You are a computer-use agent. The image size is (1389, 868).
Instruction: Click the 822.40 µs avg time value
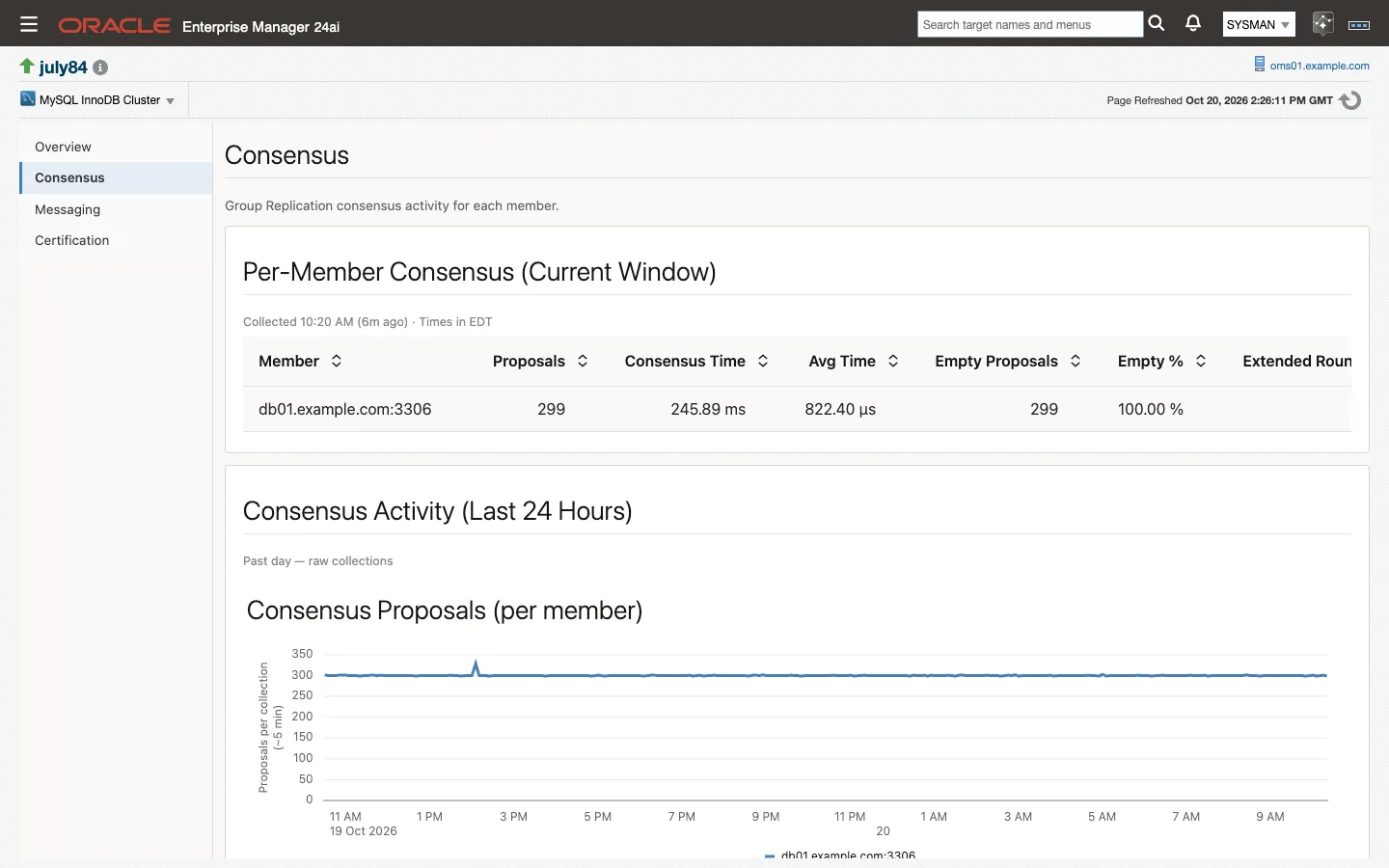840,409
